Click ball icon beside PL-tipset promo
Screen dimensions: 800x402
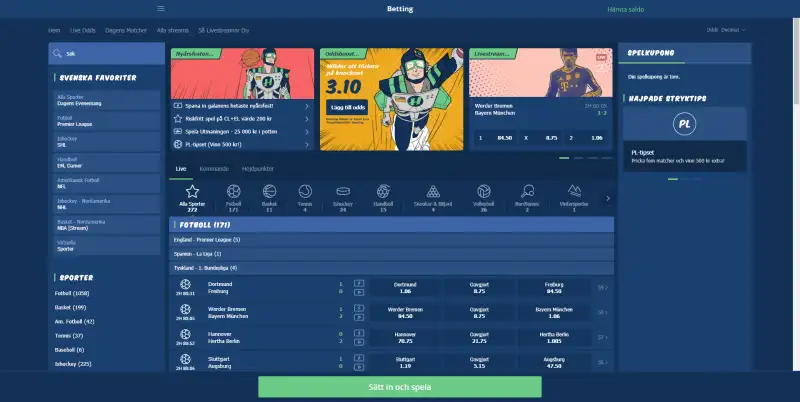178,144
